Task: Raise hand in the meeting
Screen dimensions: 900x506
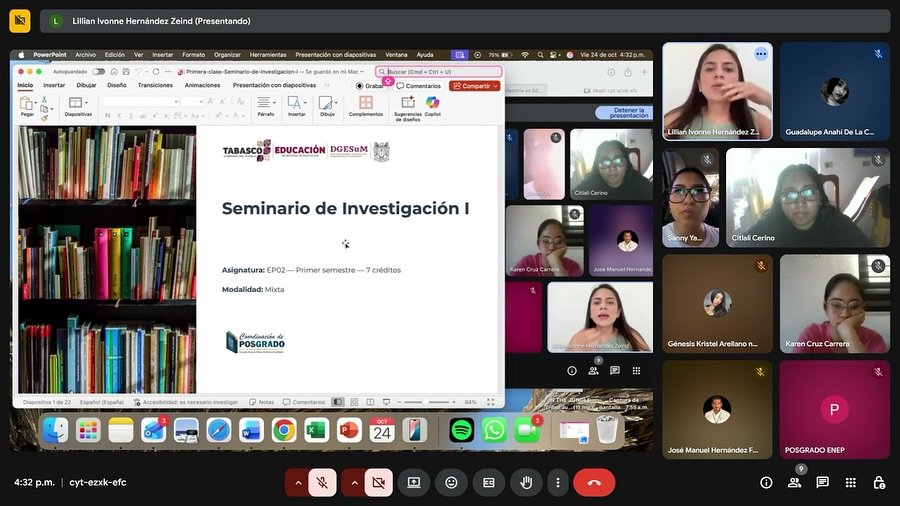Action: pyautogui.click(x=526, y=482)
